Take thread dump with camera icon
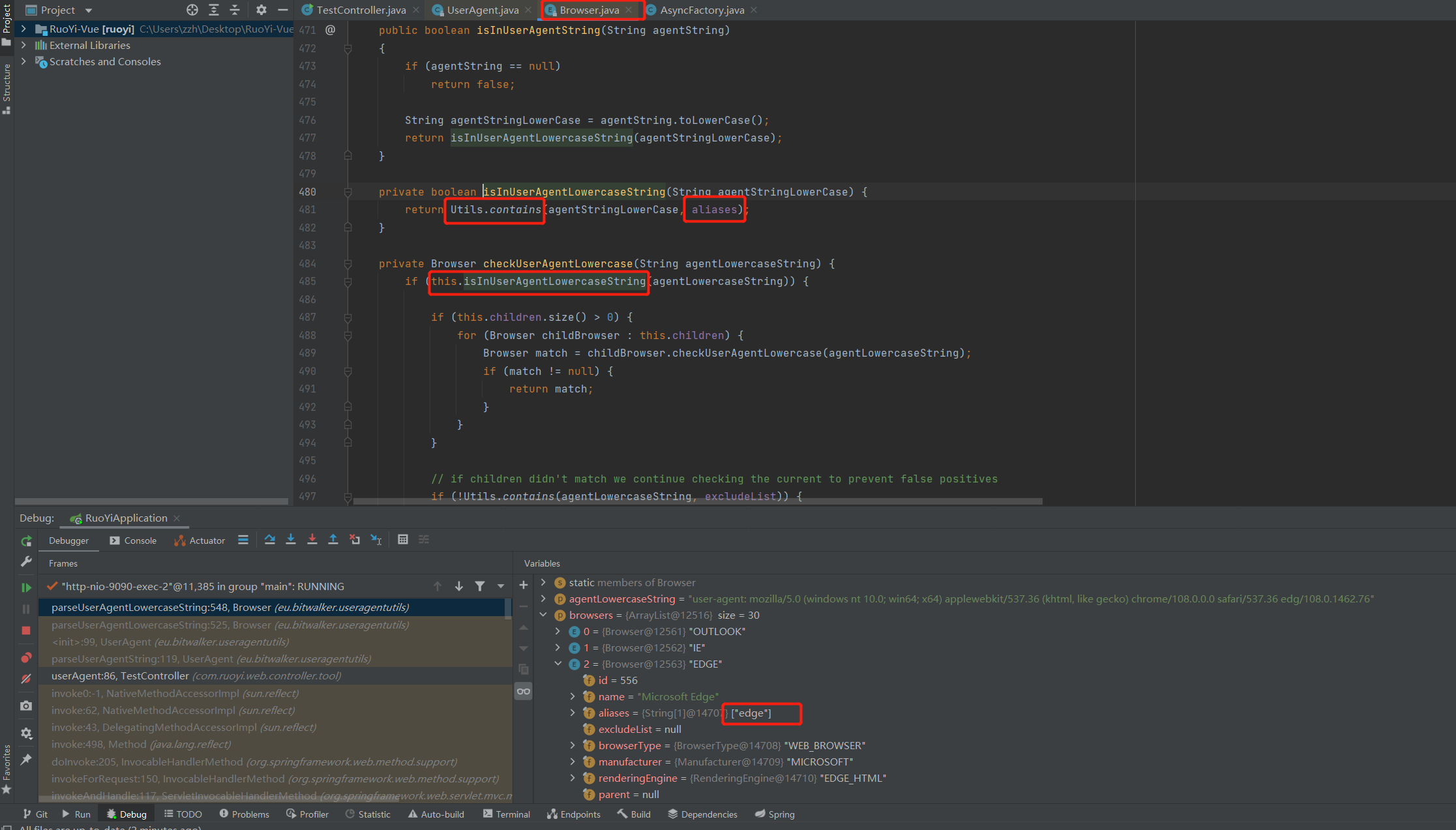 tap(26, 705)
